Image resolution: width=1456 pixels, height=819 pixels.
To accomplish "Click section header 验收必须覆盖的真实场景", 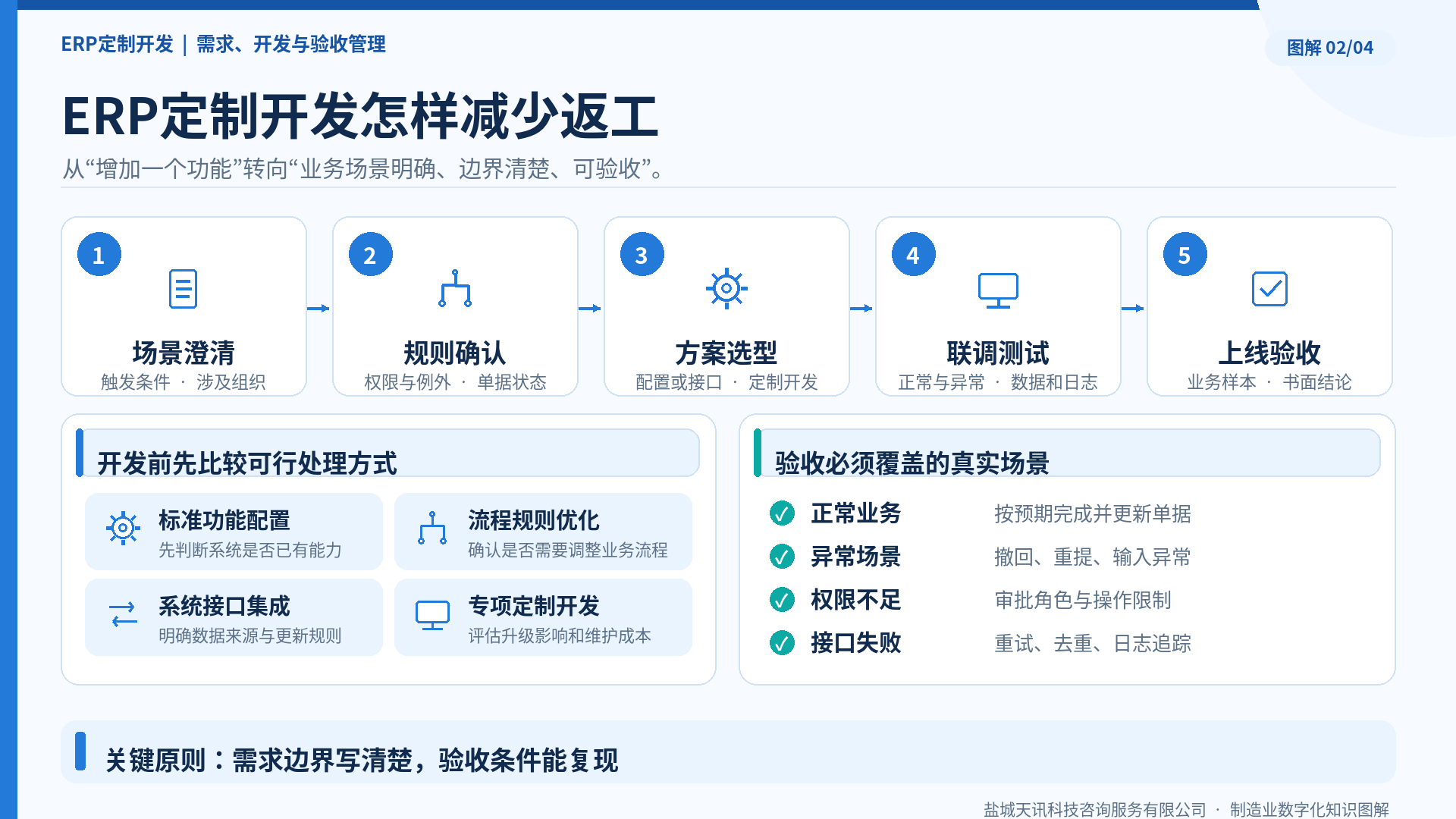I will [912, 463].
